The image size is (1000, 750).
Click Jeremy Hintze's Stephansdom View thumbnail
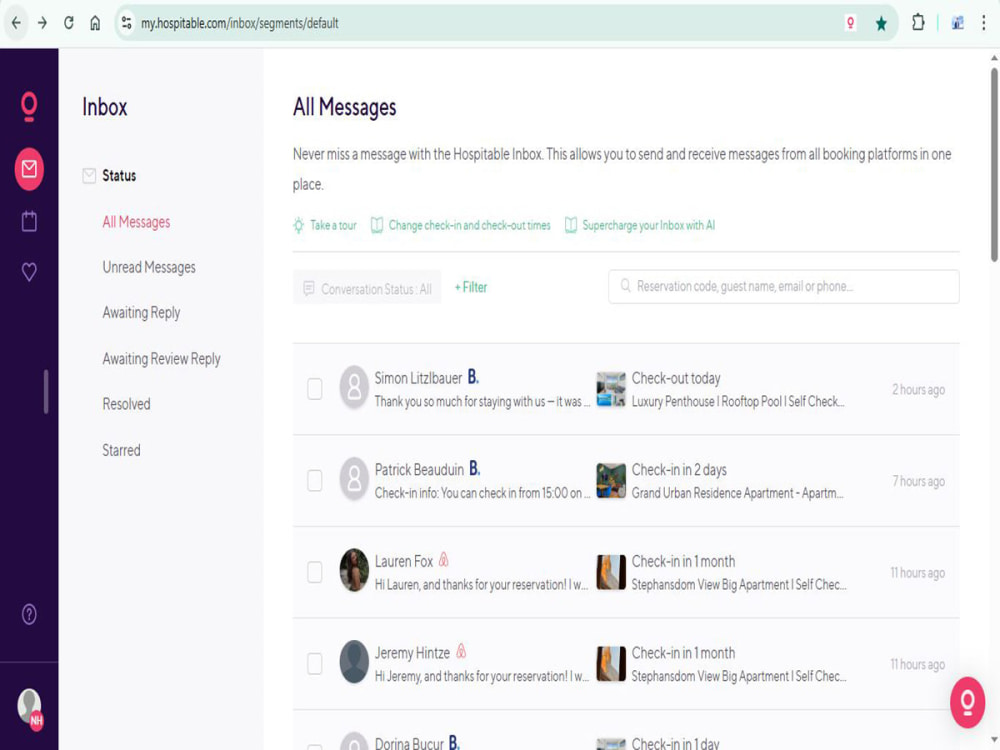611,664
